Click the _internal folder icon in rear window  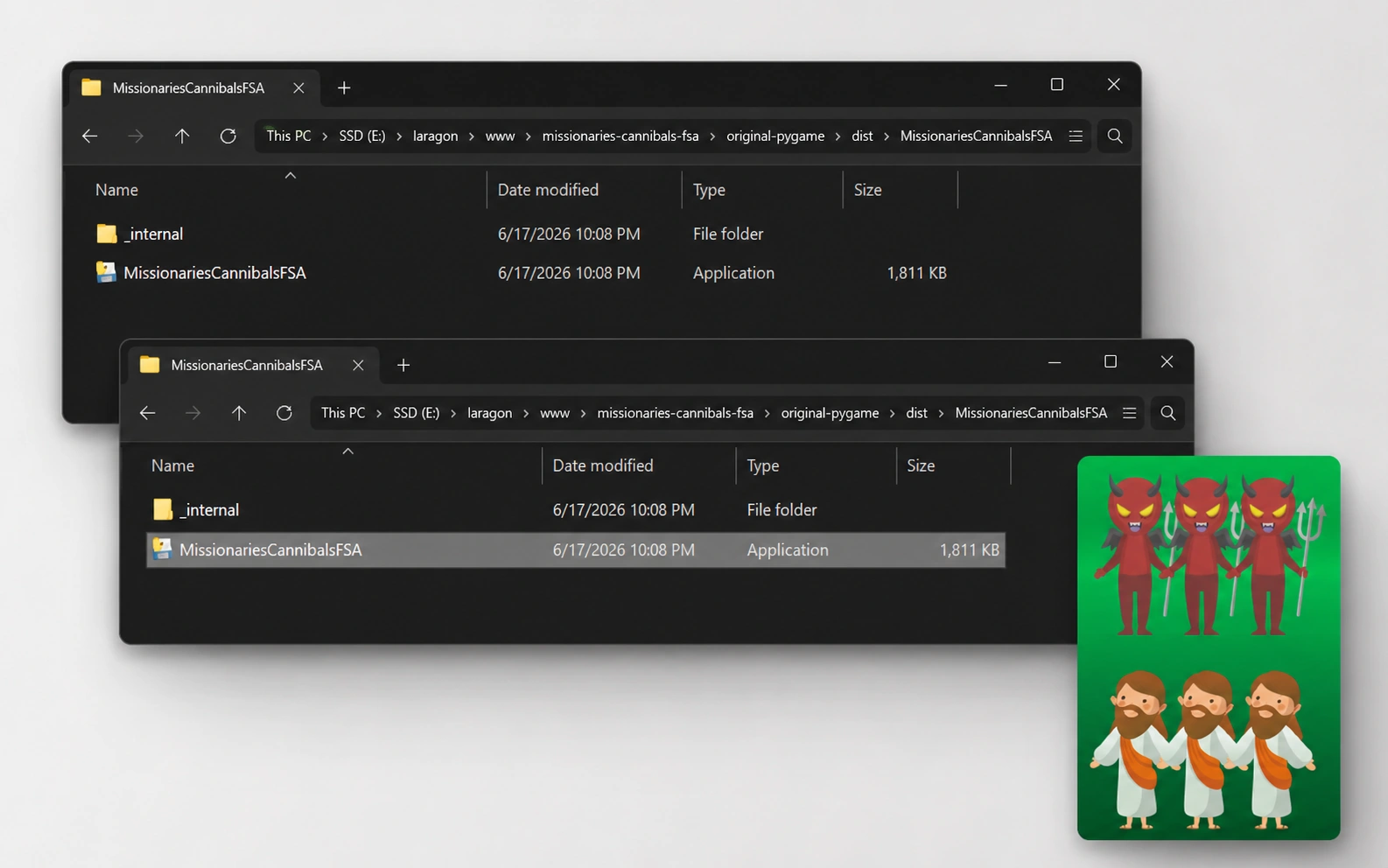click(x=107, y=234)
